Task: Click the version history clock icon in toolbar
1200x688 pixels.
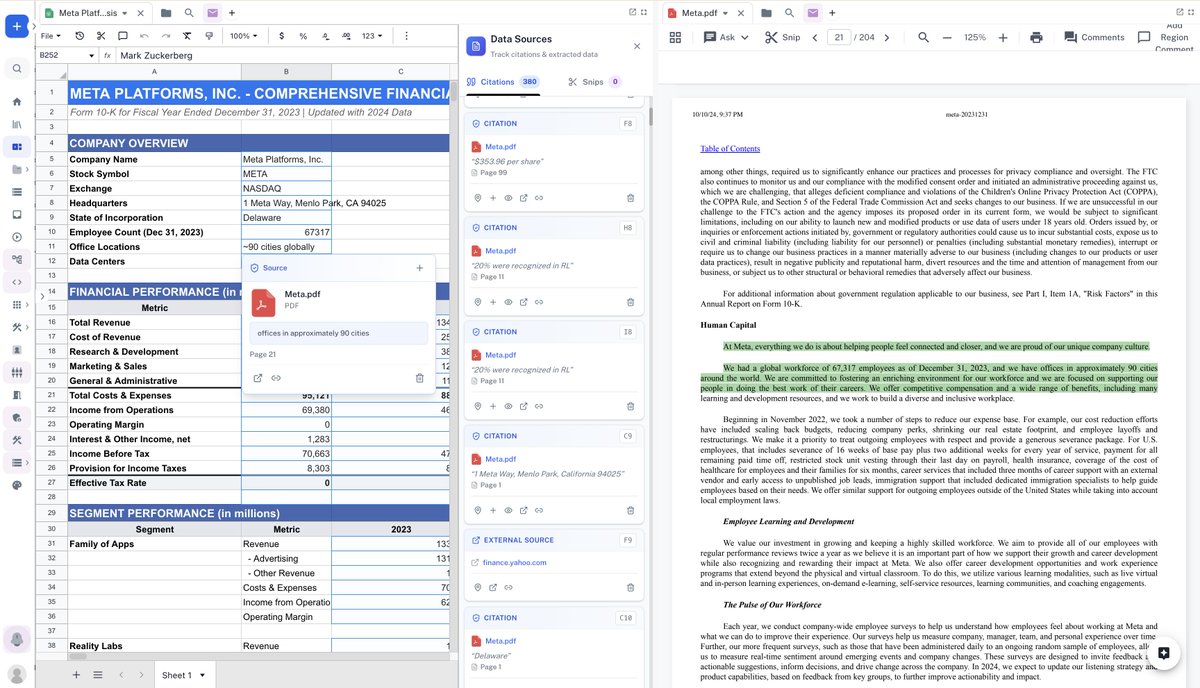Action: [80, 36]
